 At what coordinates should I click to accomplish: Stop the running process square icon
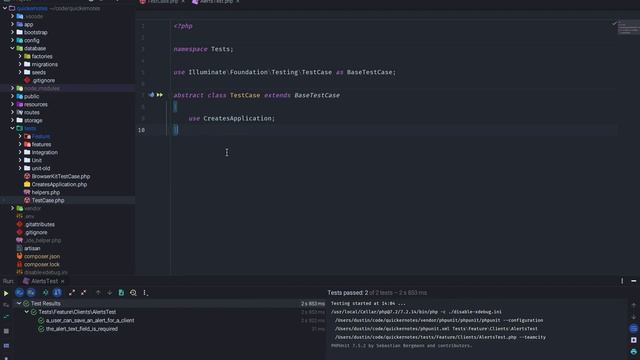[x=6, y=331]
